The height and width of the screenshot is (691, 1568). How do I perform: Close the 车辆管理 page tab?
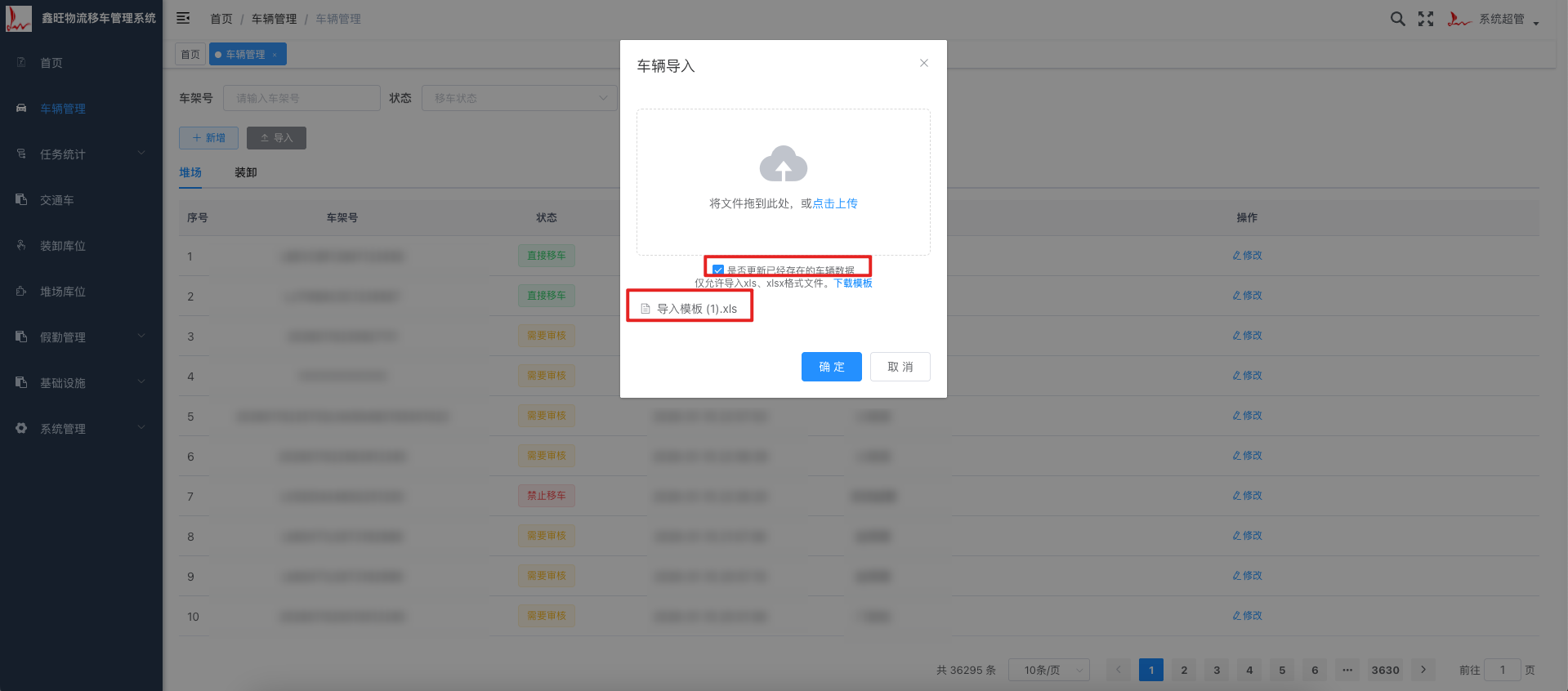(275, 55)
